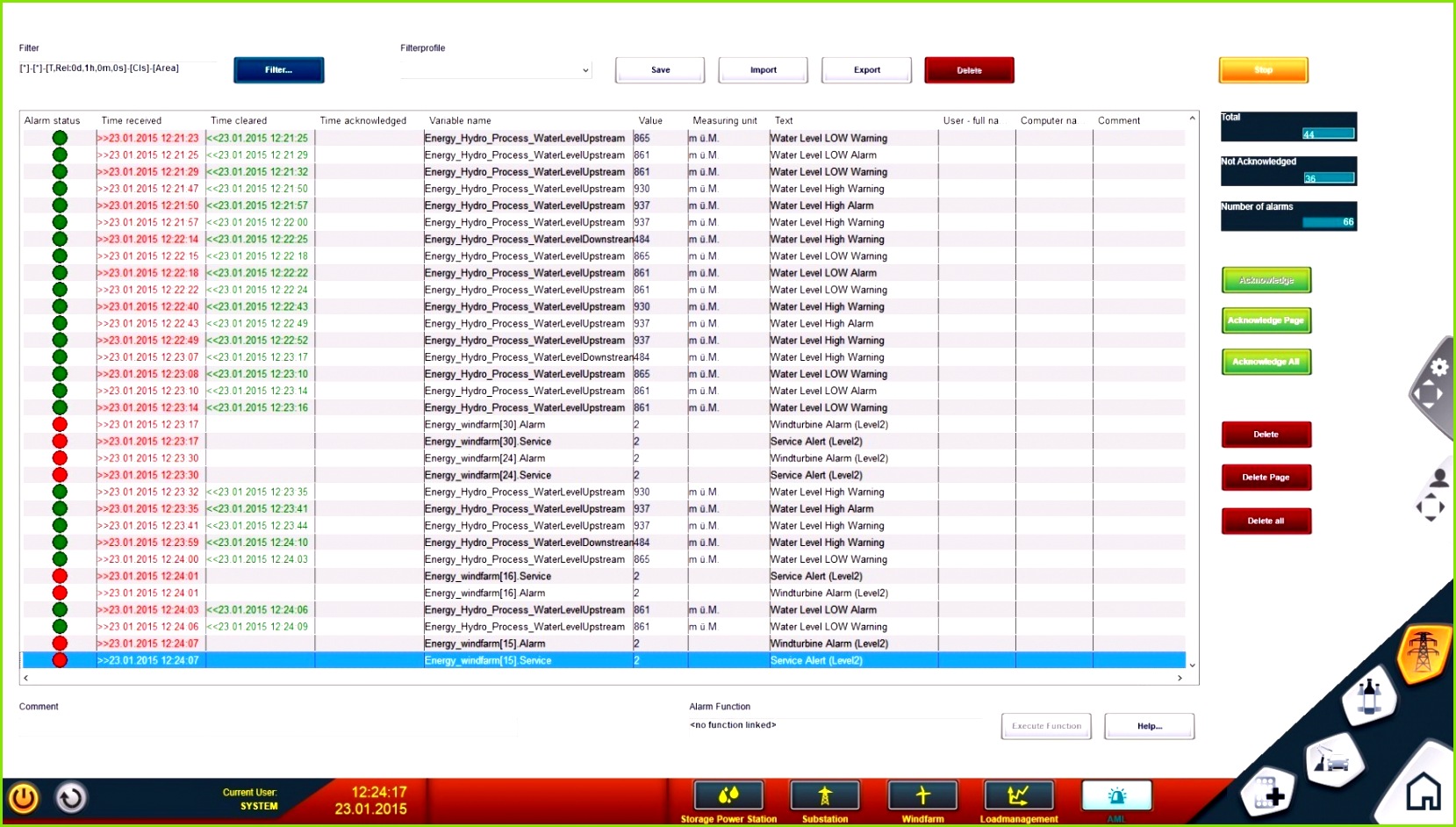Open the bottles beverage industry icon
Image resolution: width=1456 pixels, height=827 pixels.
point(1369,698)
